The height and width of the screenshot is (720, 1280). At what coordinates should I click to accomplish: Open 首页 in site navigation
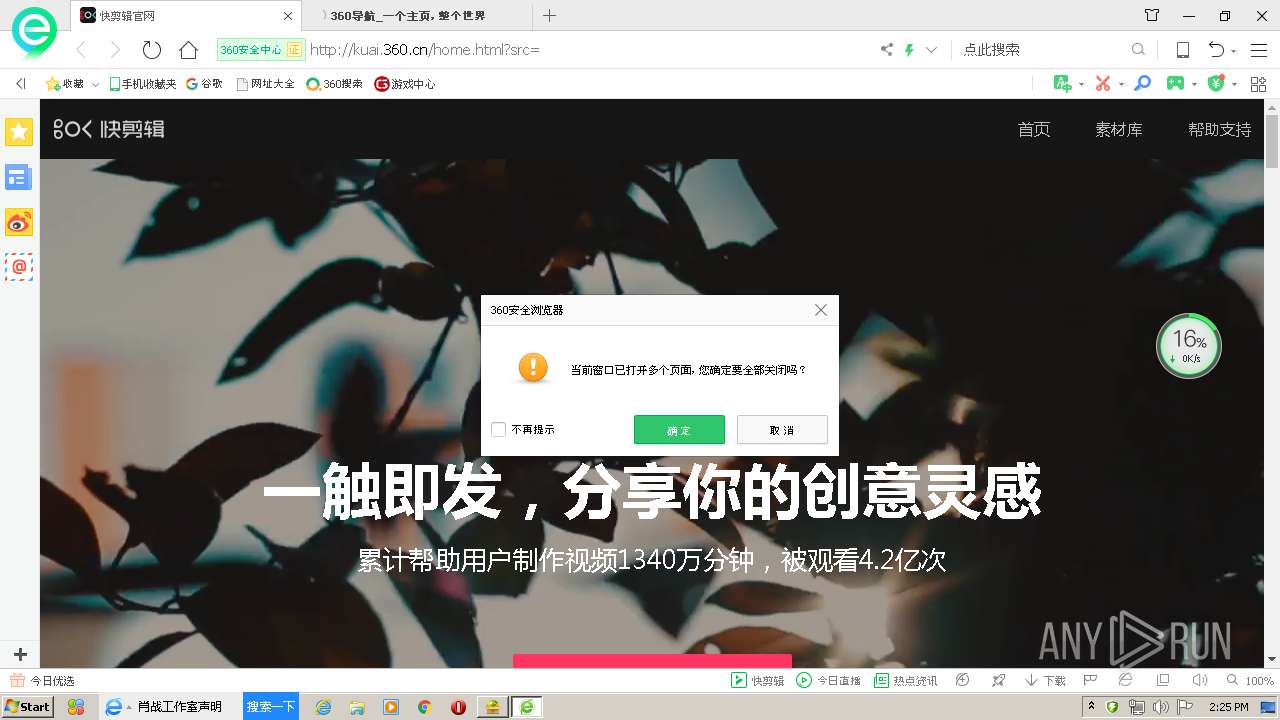(x=1033, y=129)
